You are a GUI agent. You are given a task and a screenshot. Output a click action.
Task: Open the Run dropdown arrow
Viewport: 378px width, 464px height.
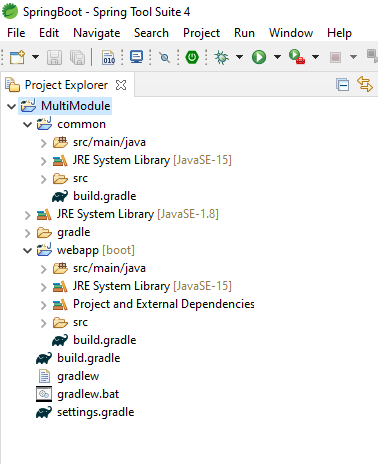point(277,57)
